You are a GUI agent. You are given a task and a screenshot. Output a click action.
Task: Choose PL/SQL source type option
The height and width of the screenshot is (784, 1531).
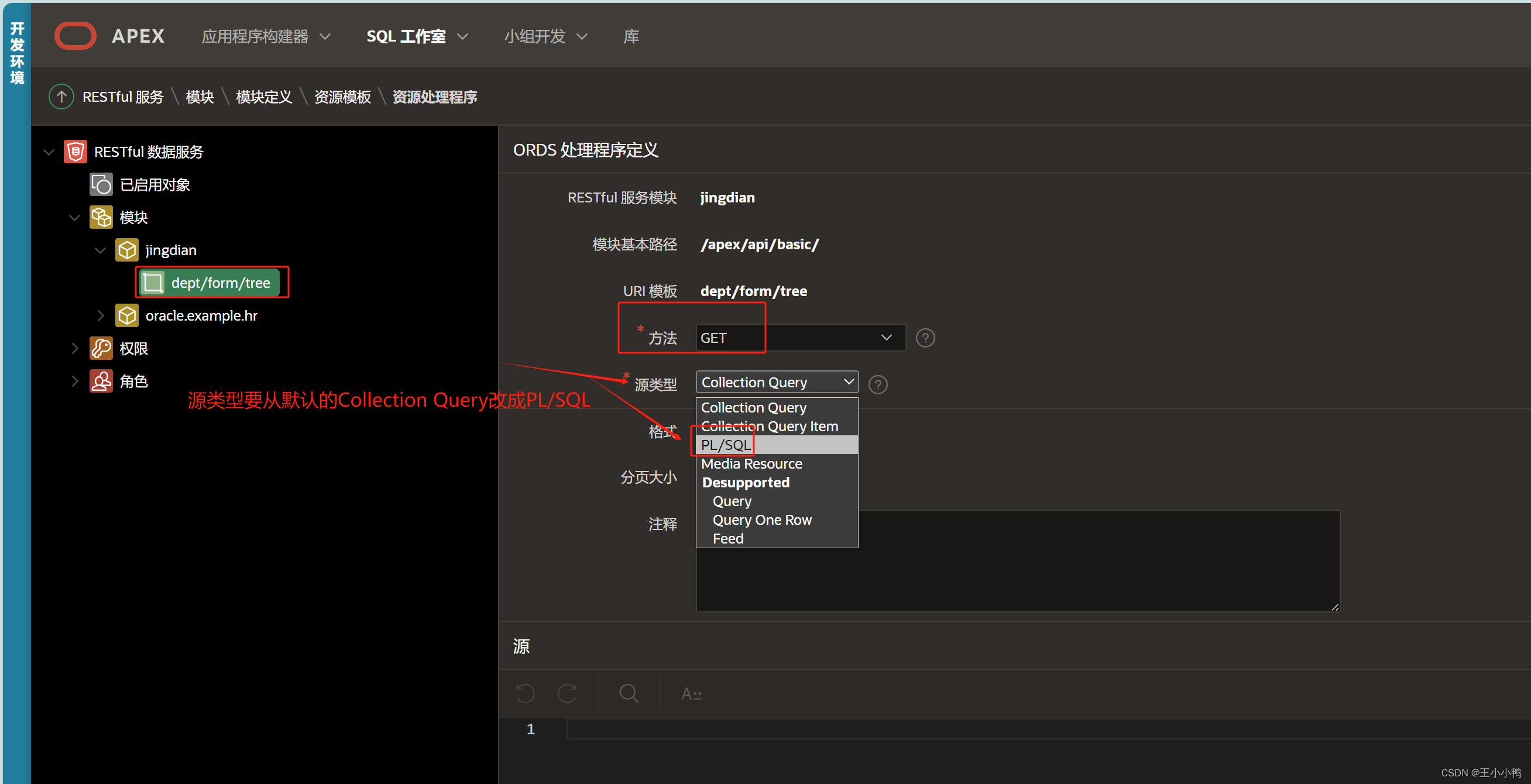coord(777,445)
